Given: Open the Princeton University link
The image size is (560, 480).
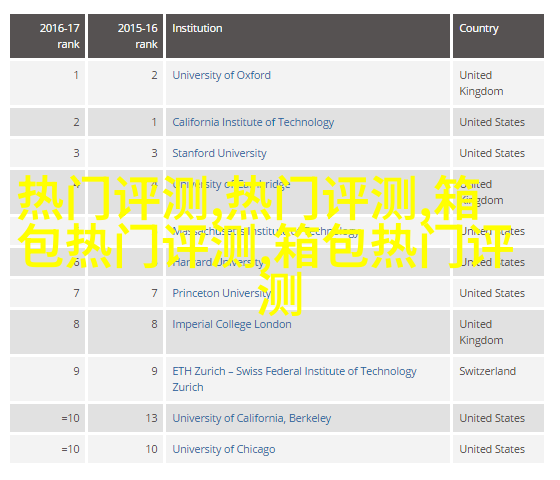Looking at the screenshot, I should pos(221,293).
